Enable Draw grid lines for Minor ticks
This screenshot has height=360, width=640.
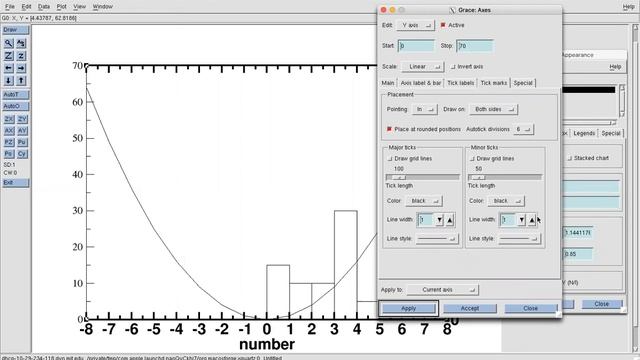tap(472, 158)
